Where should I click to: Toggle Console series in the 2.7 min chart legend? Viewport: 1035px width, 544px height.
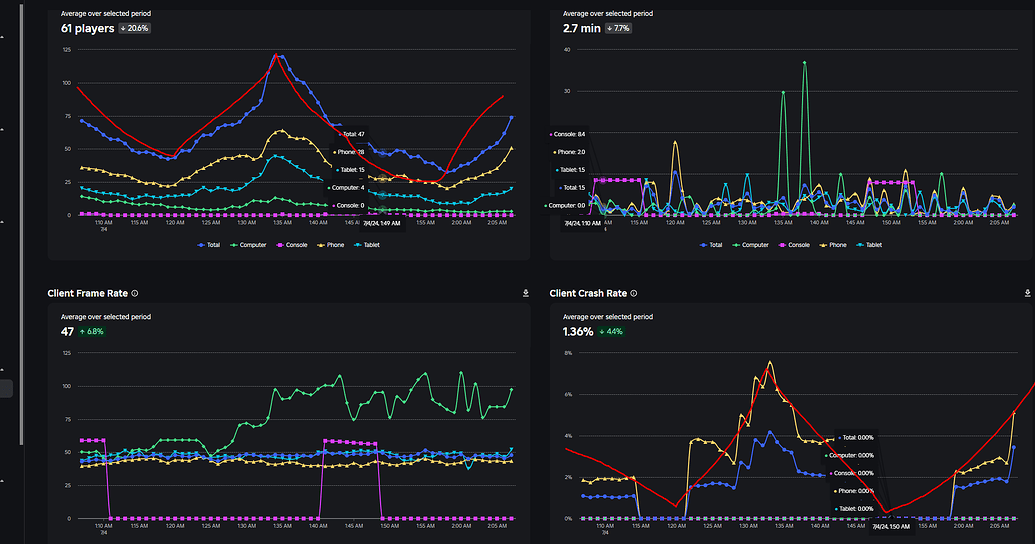[794, 245]
